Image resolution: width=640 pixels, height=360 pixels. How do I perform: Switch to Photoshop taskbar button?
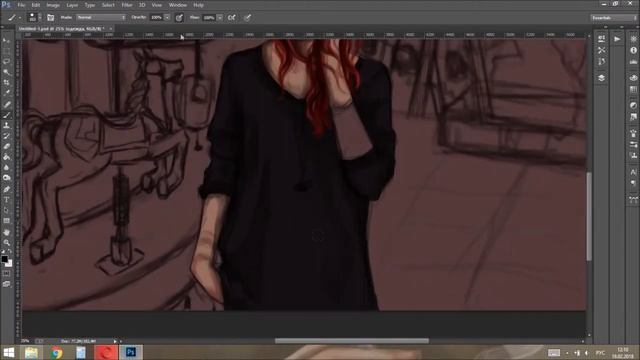(x=131, y=352)
